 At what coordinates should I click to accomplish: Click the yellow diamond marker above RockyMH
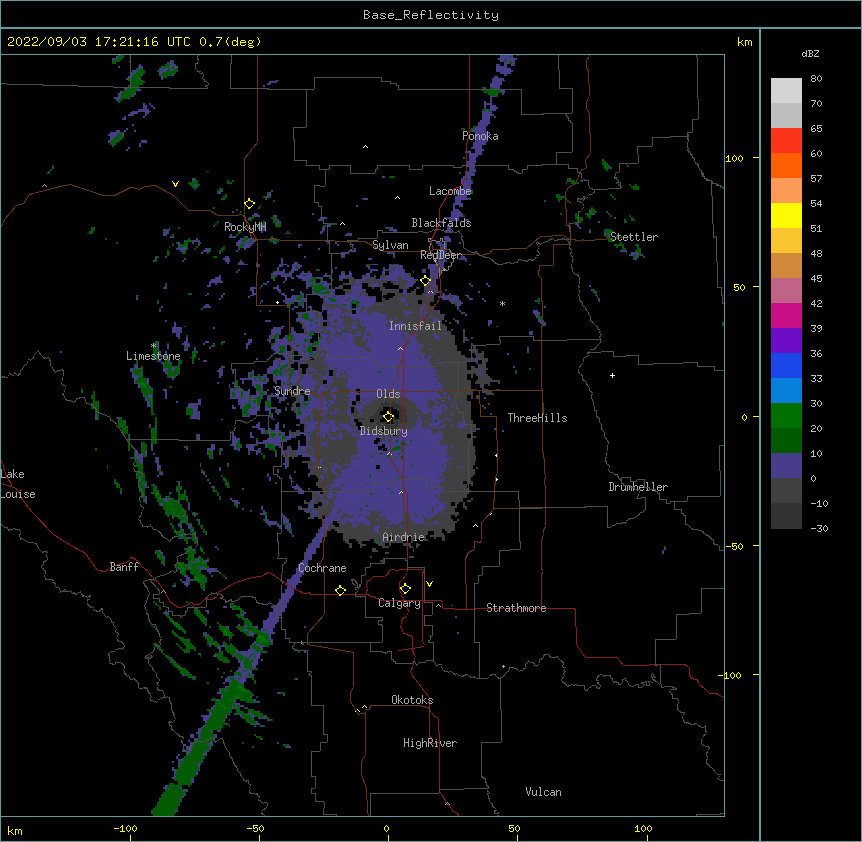point(249,204)
